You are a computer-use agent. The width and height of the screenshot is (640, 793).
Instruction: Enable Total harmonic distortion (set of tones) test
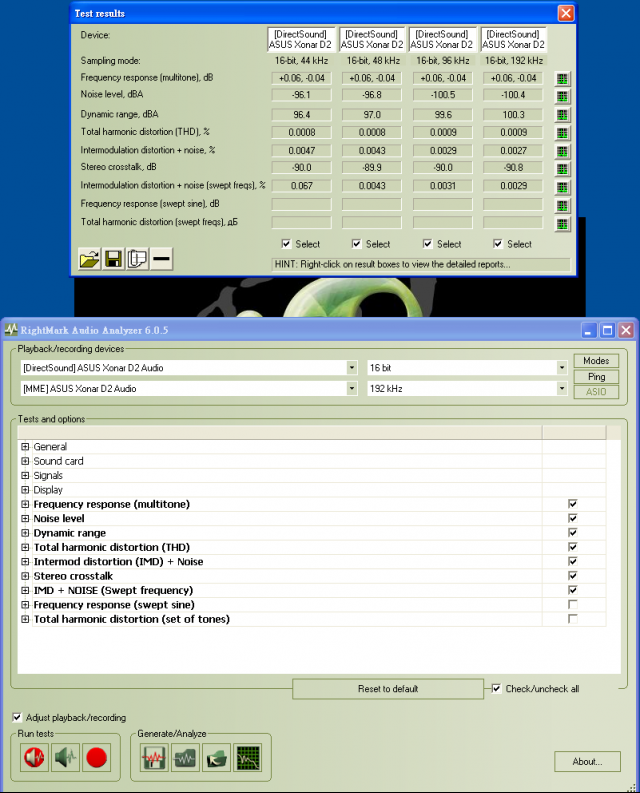(573, 619)
